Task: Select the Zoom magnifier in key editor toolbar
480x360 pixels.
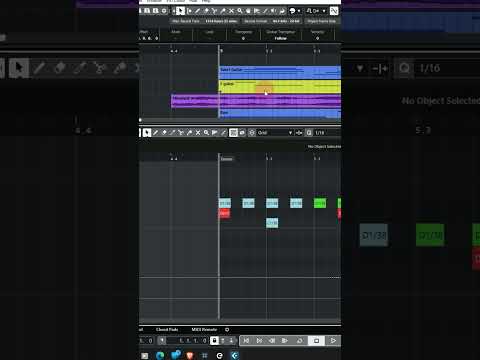Action: click(206, 133)
